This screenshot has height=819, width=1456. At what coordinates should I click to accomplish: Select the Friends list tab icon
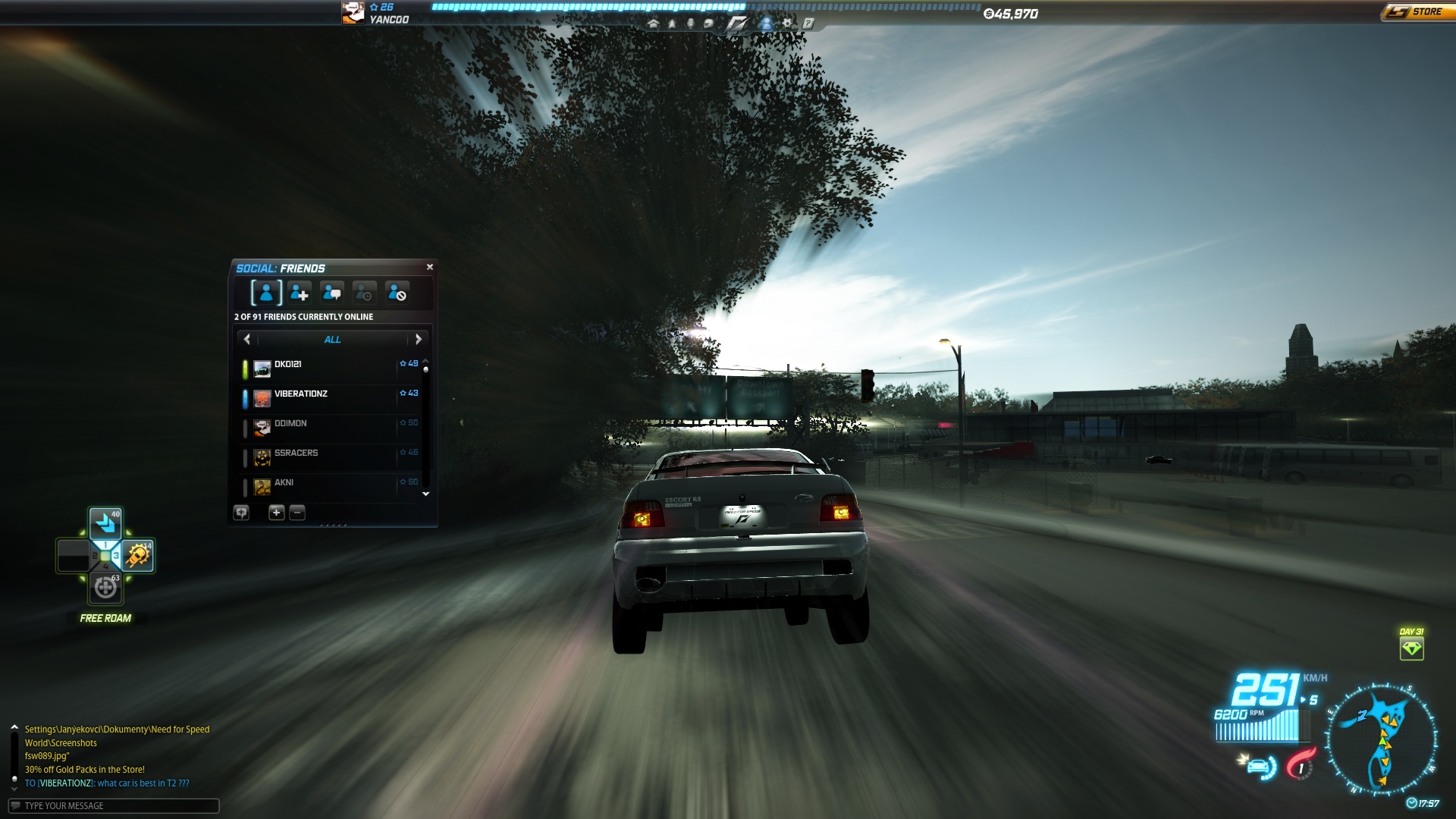pyautogui.click(x=266, y=293)
